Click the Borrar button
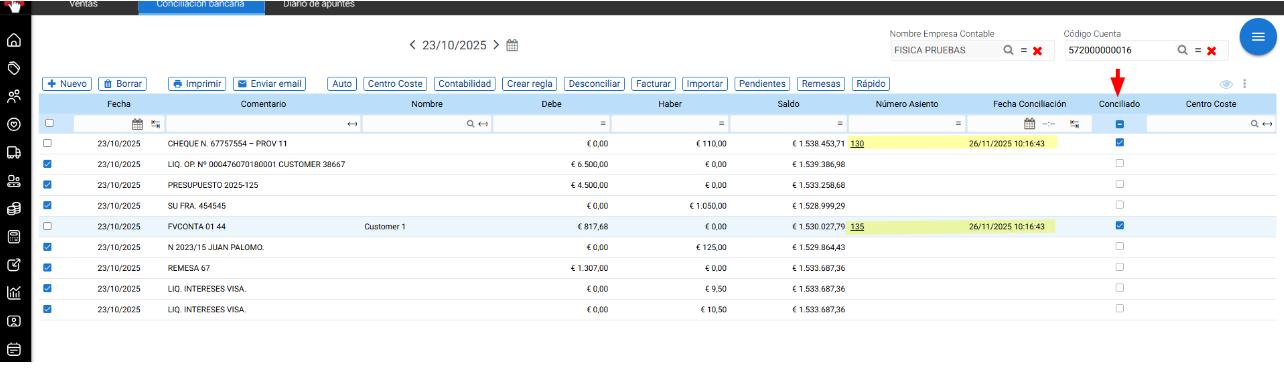Image resolution: width=1284 pixels, height=382 pixels. [123, 84]
